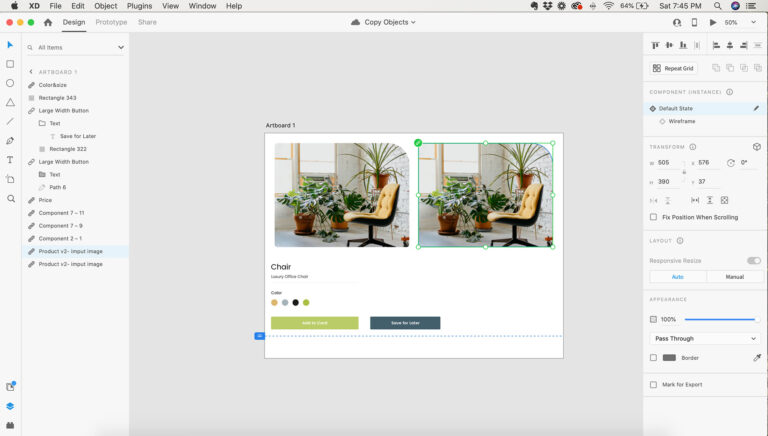The image size is (768, 436).
Task: Click the border color swatch
Action: click(x=669, y=358)
